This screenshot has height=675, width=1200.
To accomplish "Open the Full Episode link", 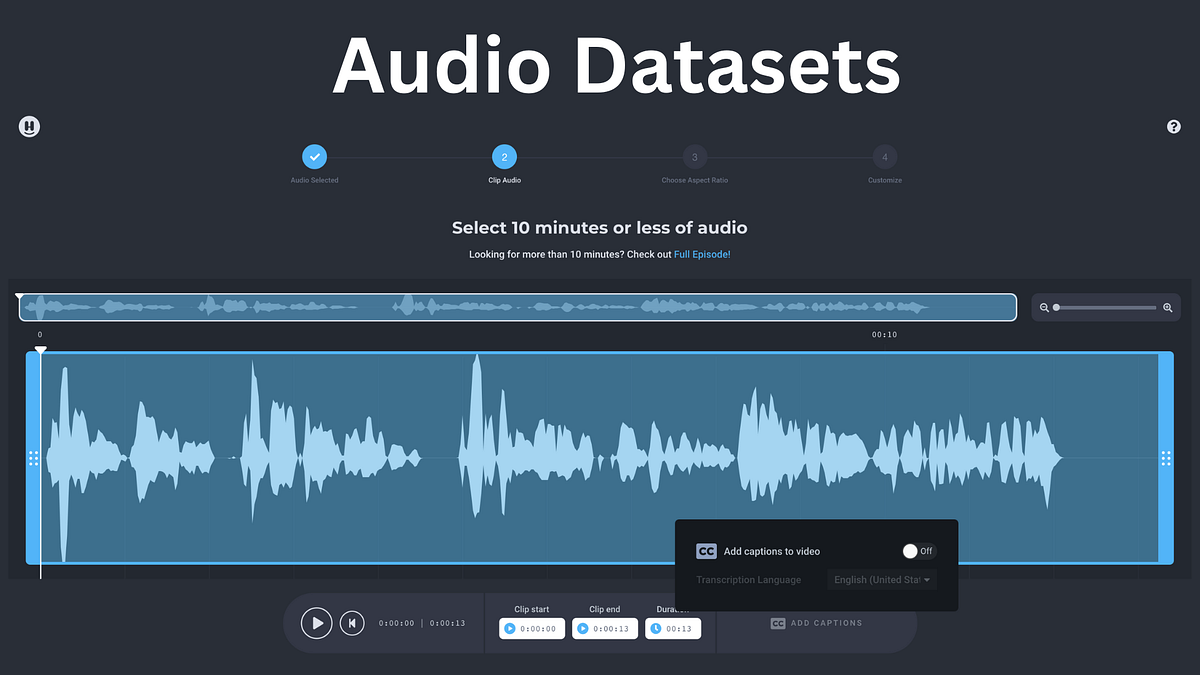I will (702, 254).
